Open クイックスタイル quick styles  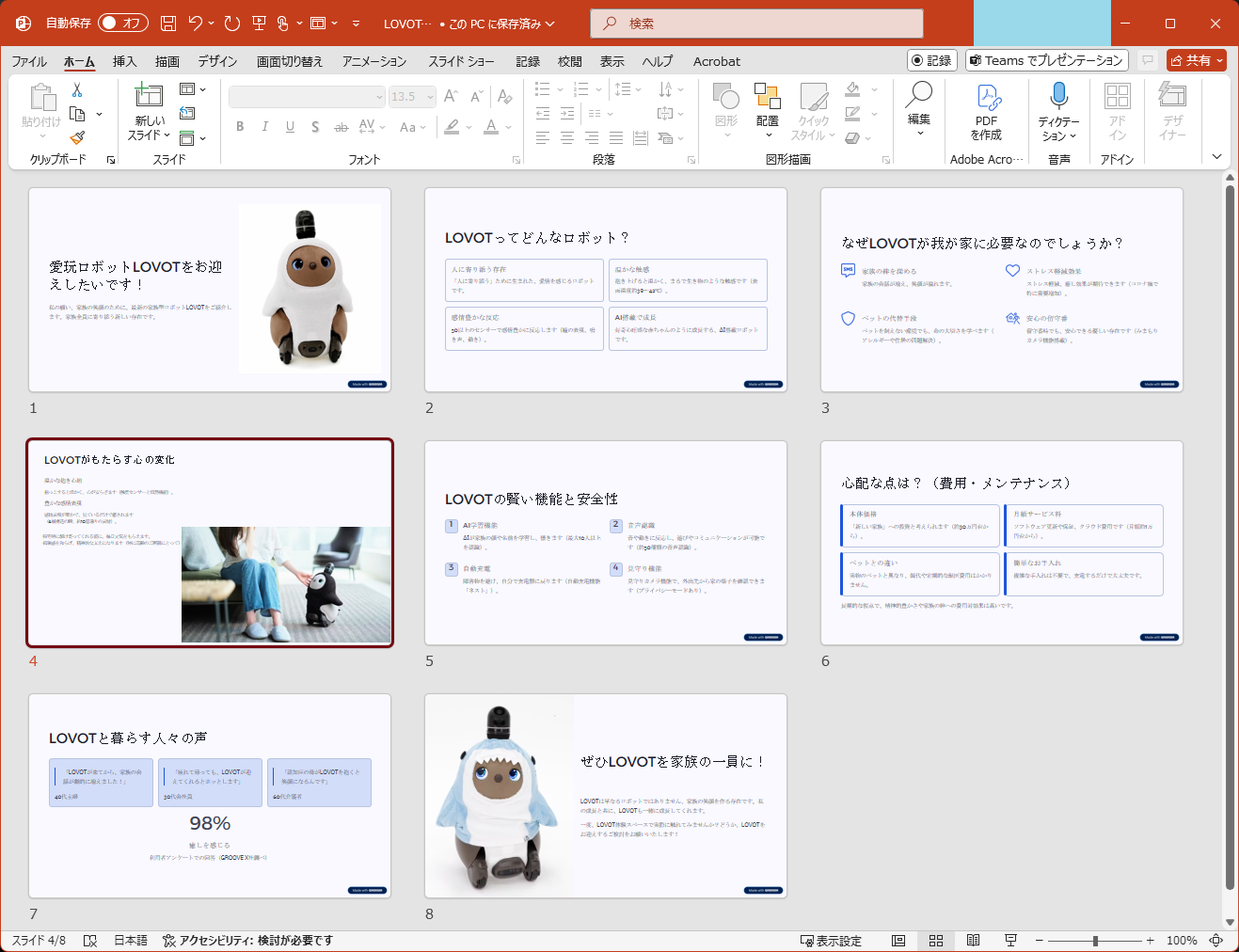coord(814,111)
